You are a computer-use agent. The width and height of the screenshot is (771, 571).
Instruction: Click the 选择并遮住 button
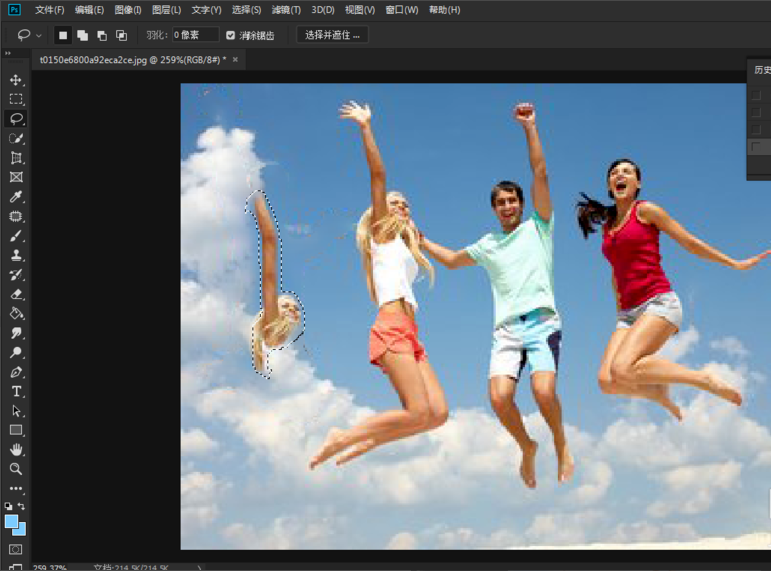pyautogui.click(x=333, y=35)
